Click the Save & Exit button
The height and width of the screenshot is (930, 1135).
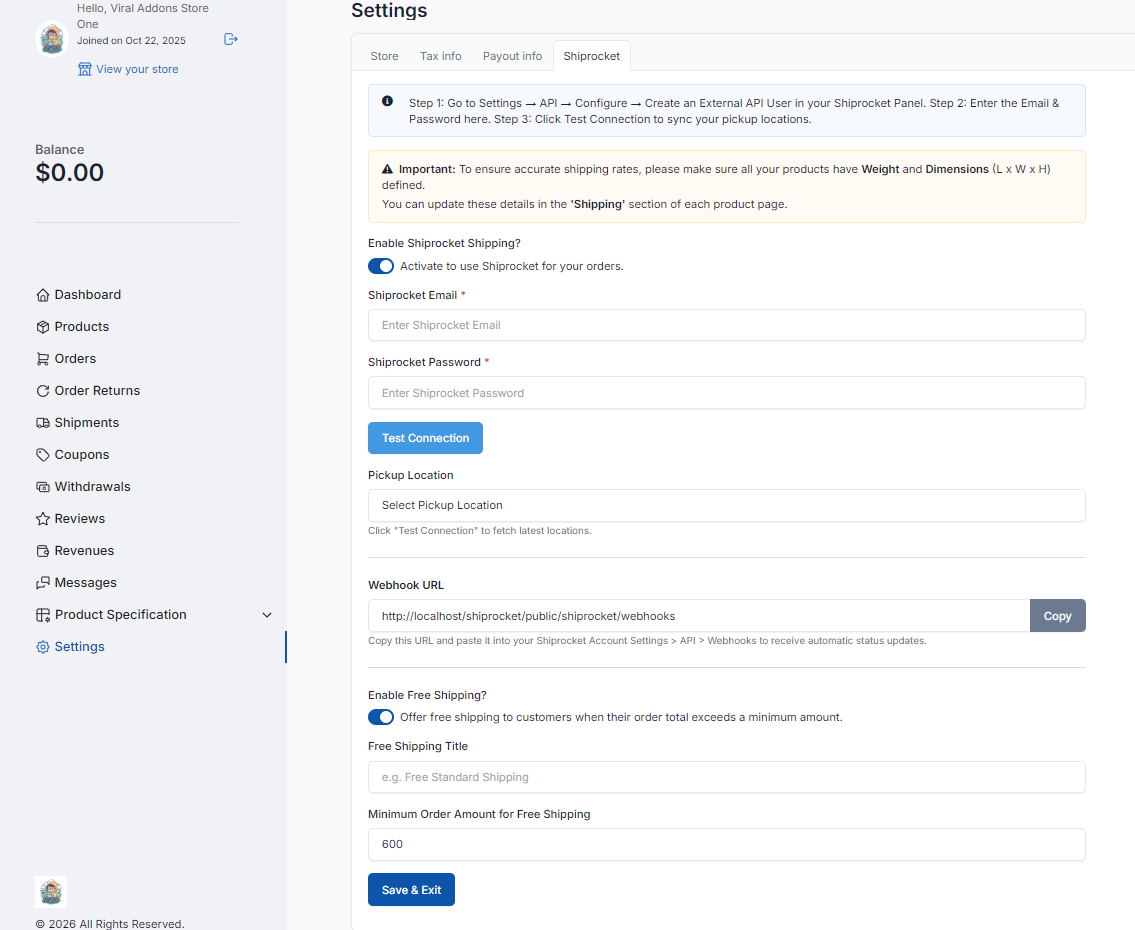pos(411,889)
